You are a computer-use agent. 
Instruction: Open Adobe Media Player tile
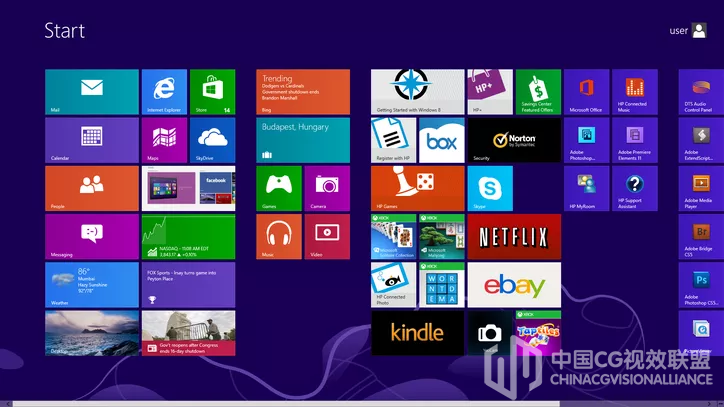coord(701,188)
